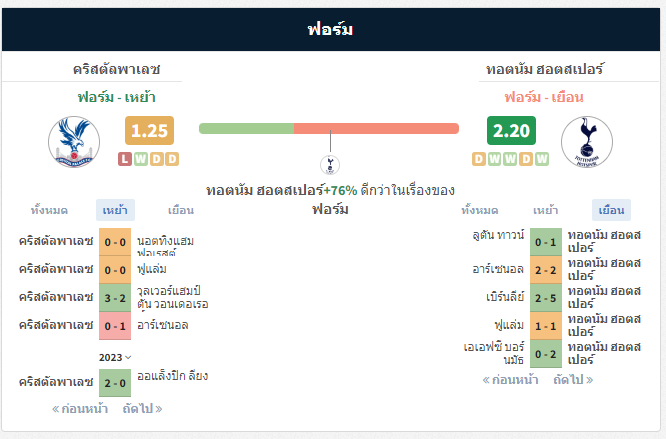Click the 2.20 form rating badge
Screen dimensions: 666x439
tap(511, 130)
